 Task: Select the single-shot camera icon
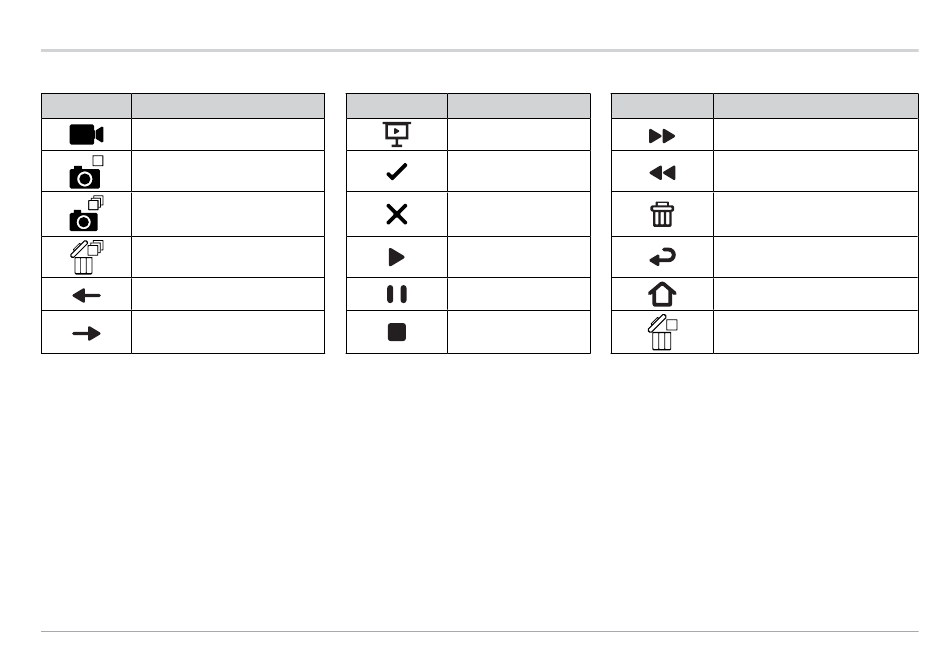tap(86, 171)
